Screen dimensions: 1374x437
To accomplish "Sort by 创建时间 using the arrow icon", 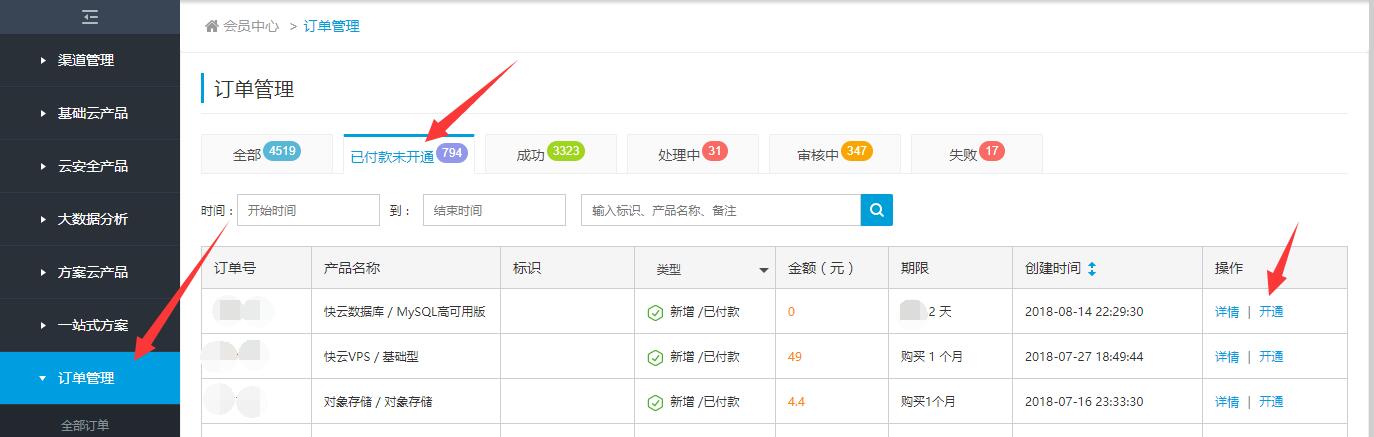I will pyautogui.click(x=1092, y=269).
